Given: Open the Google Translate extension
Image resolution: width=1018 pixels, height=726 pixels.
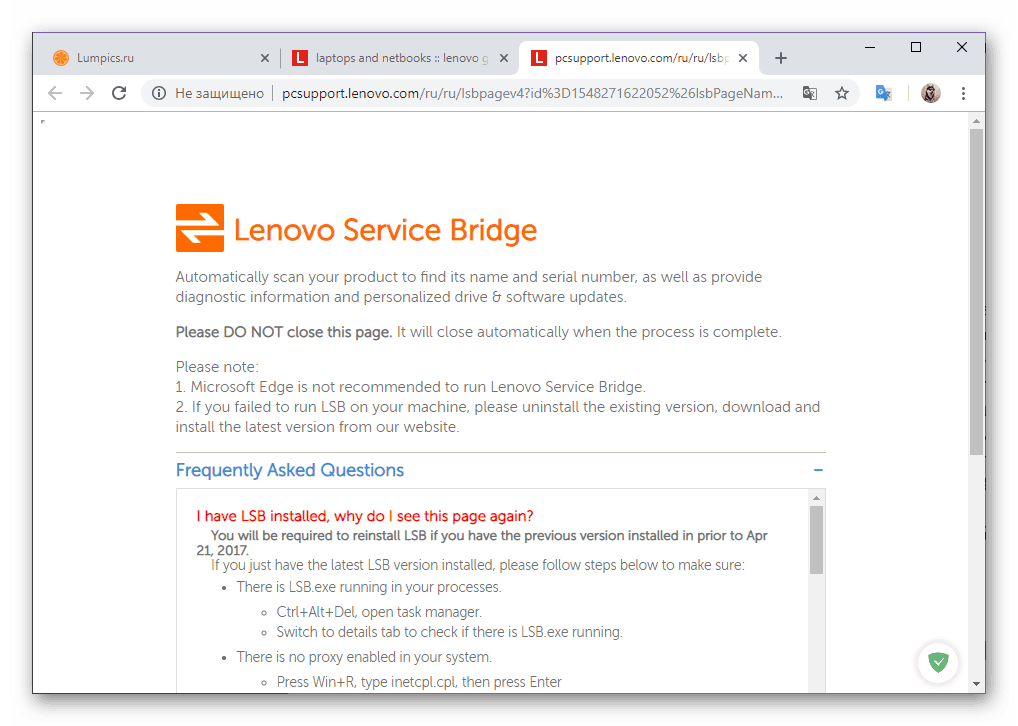Looking at the screenshot, I should tap(883, 92).
